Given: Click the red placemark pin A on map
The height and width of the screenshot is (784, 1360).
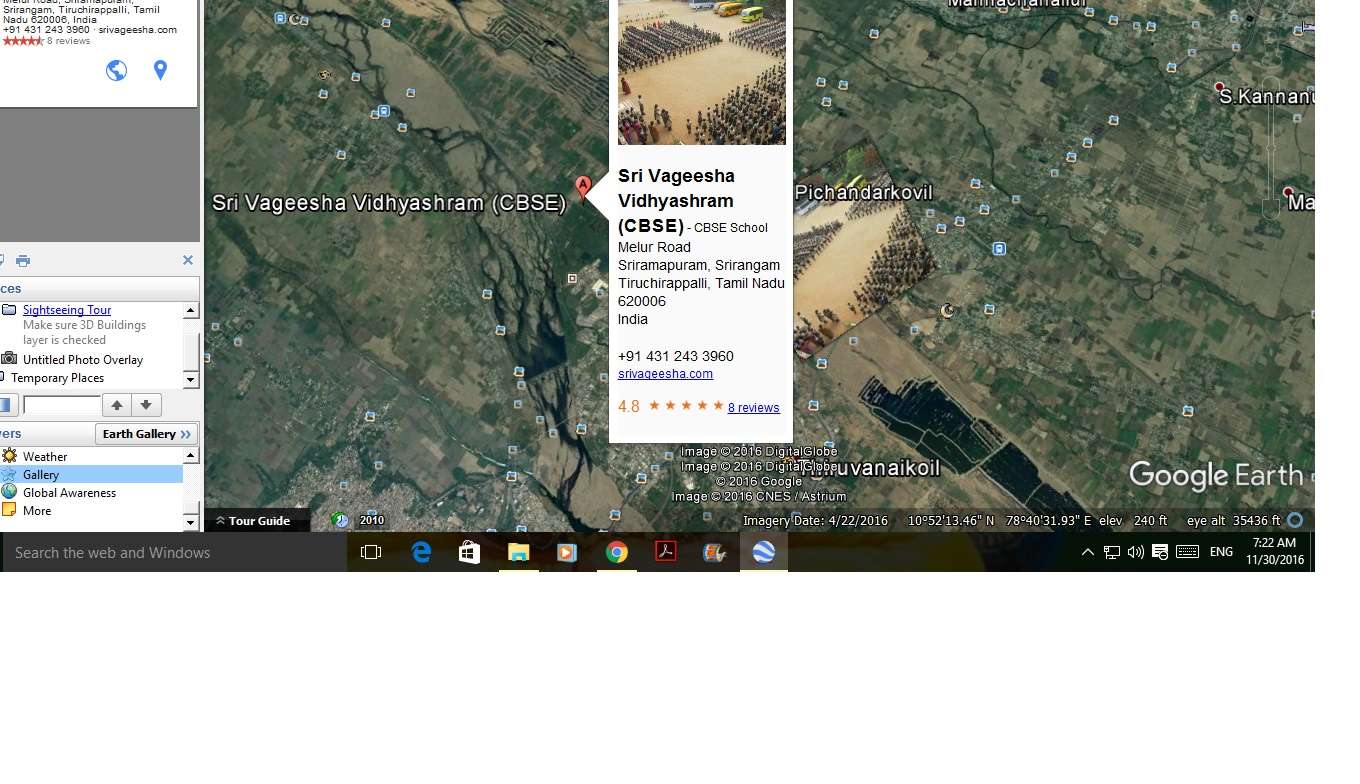Looking at the screenshot, I should click(583, 187).
